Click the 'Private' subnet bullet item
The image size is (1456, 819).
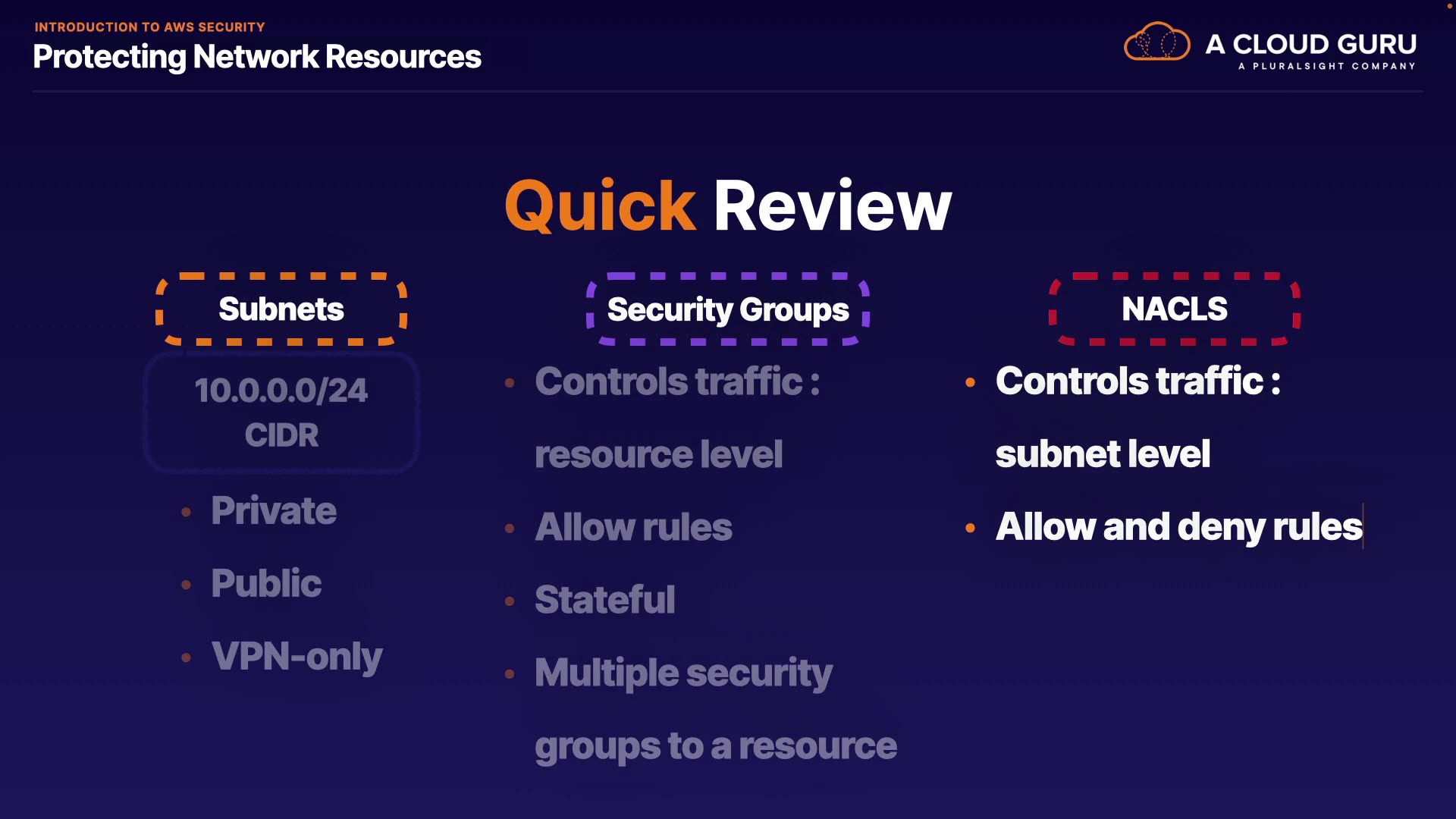coord(274,510)
